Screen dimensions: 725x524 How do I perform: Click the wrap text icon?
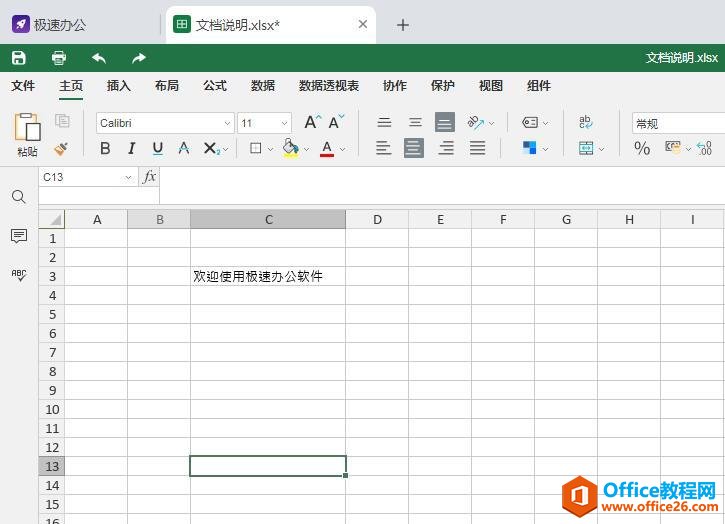(x=585, y=122)
